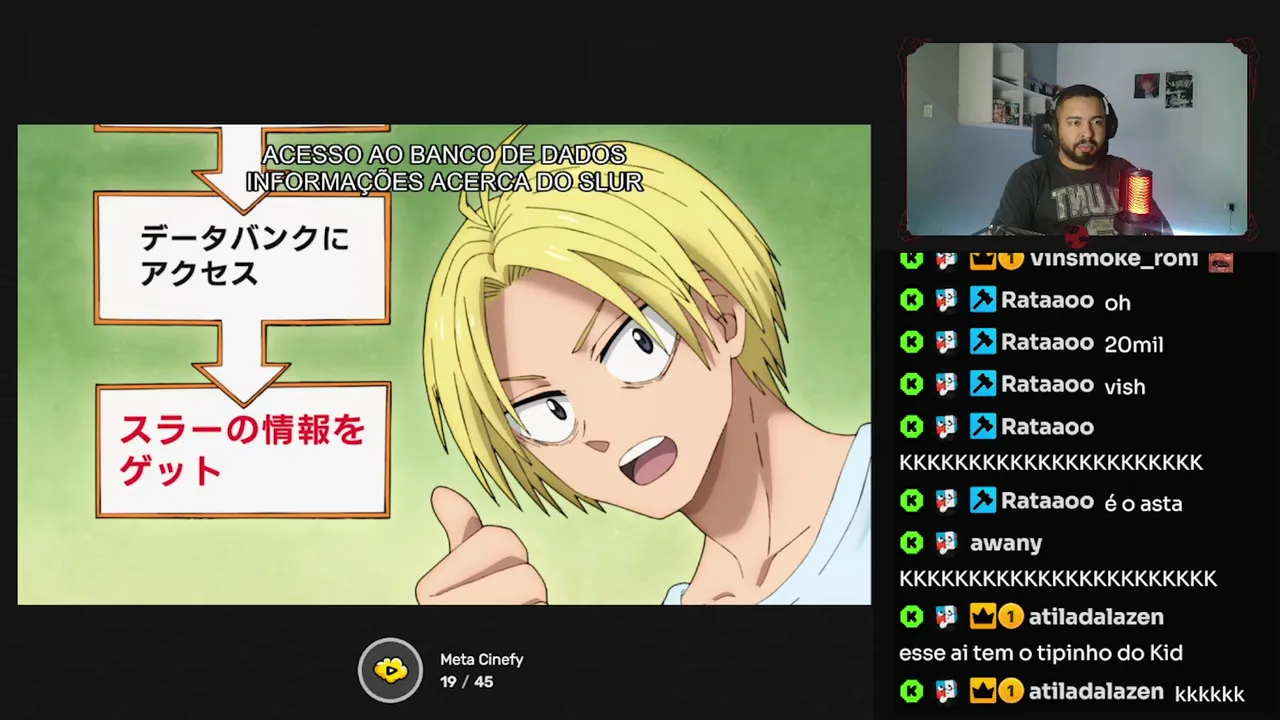
Task: Click the pixel-art badge on the "vish" row
Action: click(x=946, y=384)
